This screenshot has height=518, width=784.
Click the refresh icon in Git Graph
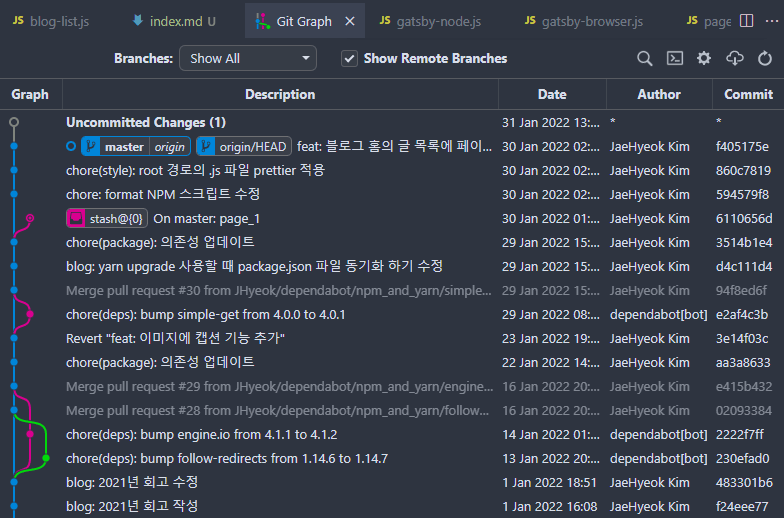(764, 58)
